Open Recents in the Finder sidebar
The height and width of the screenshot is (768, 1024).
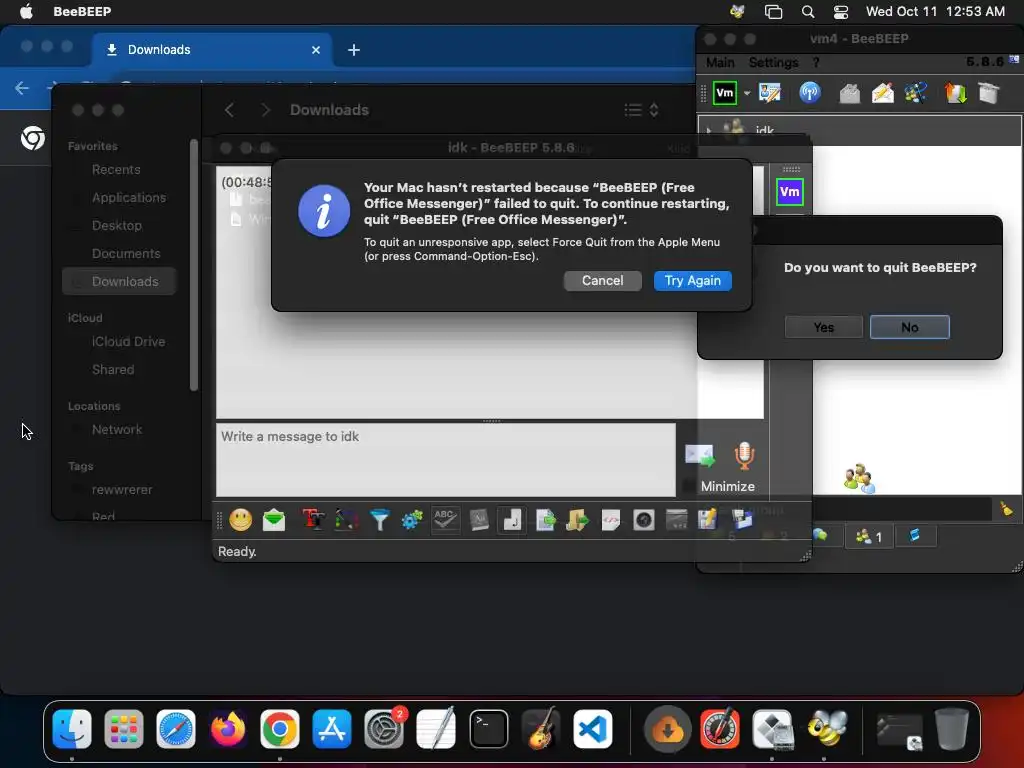click(116, 170)
